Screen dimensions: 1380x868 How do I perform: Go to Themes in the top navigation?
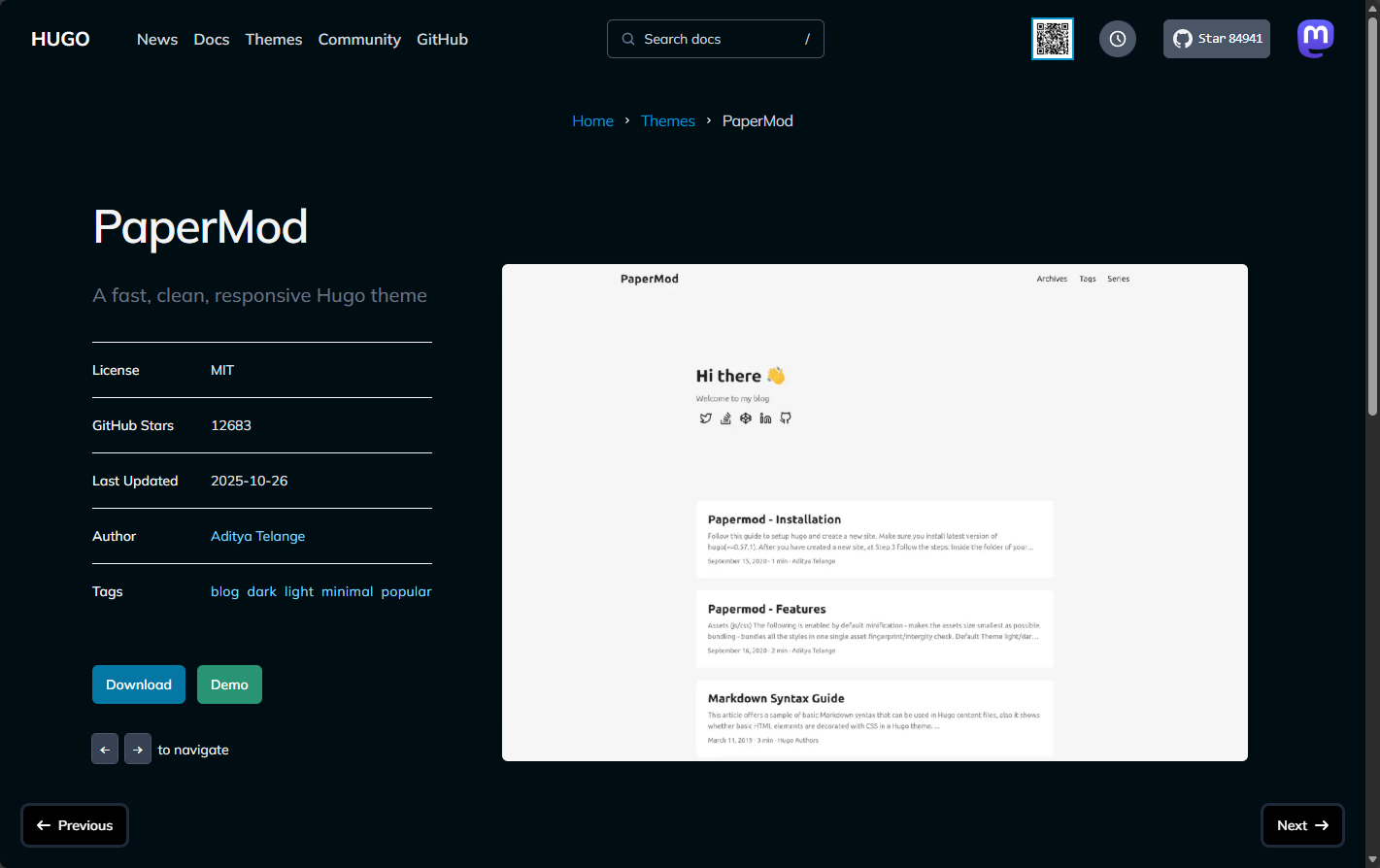273,39
